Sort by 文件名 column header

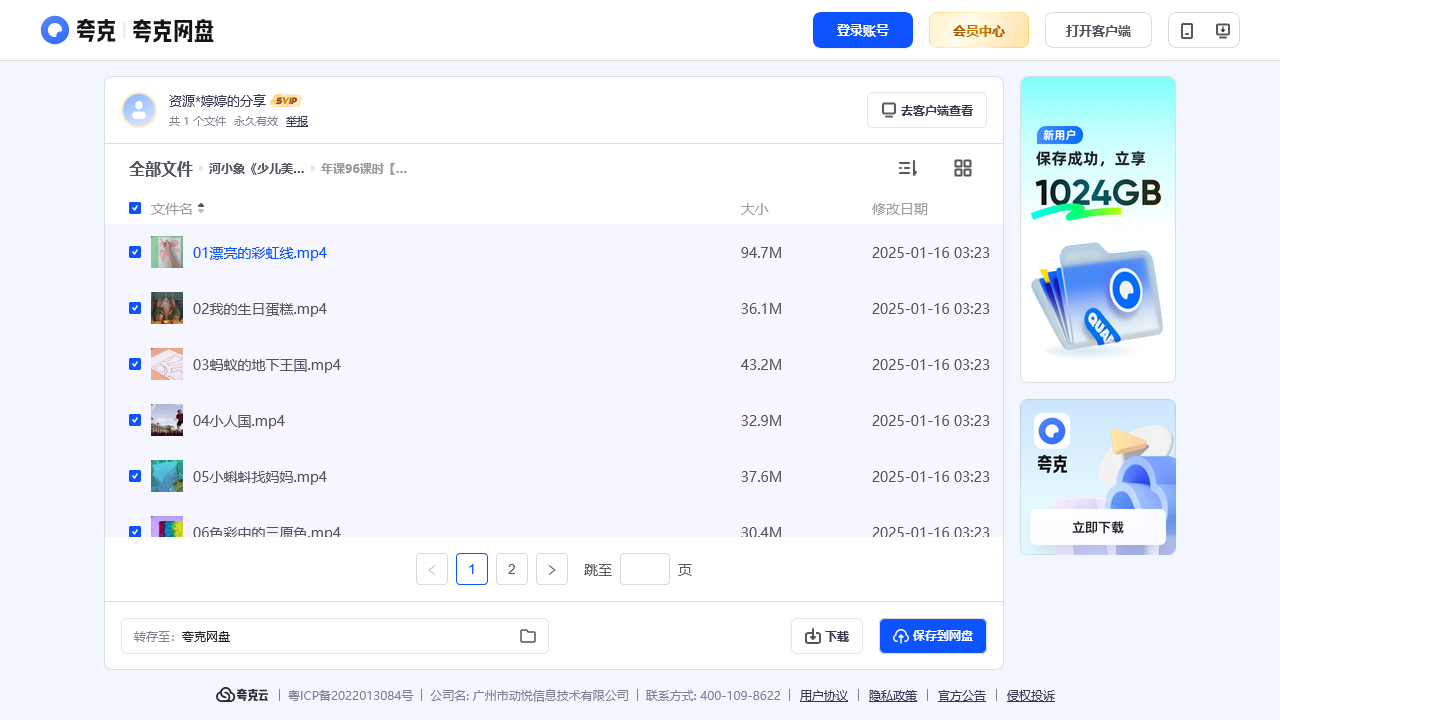[177, 209]
